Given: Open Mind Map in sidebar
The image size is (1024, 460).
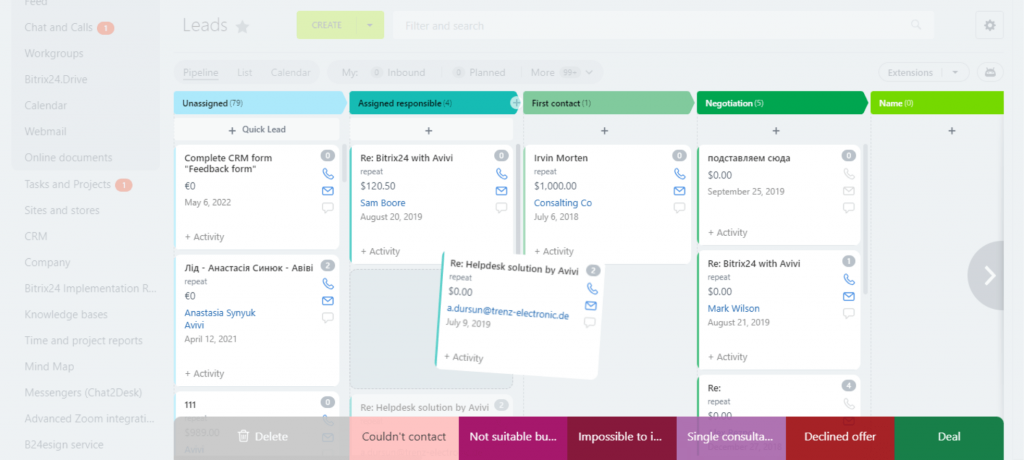Looking at the screenshot, I should point(49,367).
